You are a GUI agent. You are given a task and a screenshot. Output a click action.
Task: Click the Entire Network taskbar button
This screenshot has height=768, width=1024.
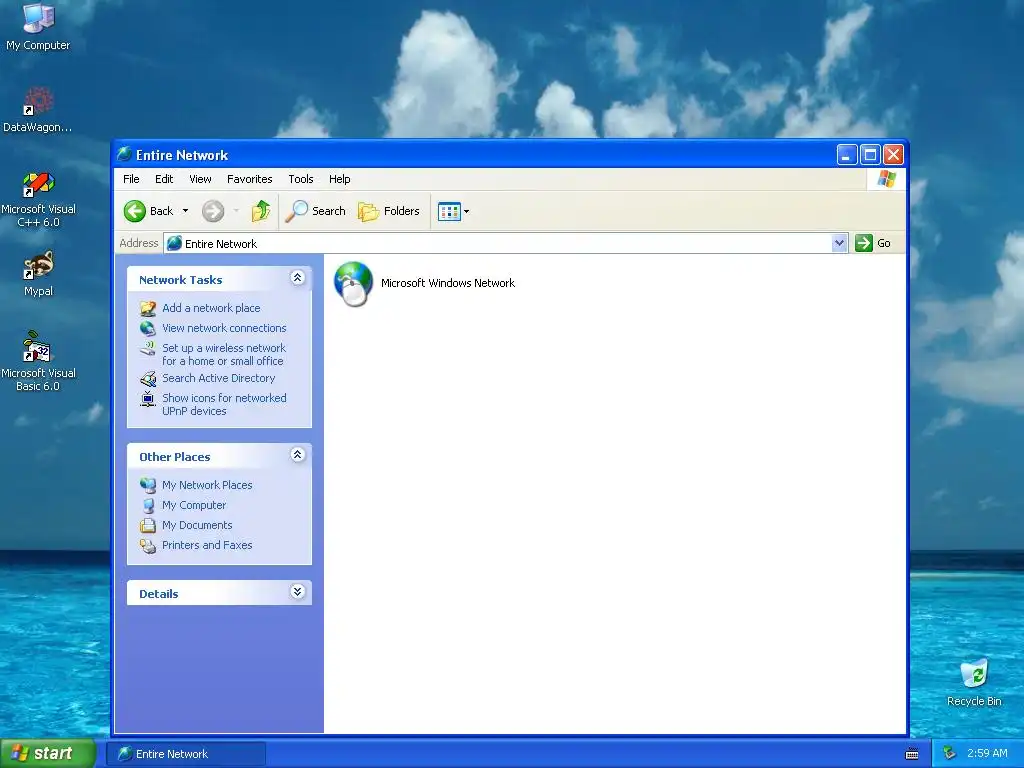(x=186, y=754)
